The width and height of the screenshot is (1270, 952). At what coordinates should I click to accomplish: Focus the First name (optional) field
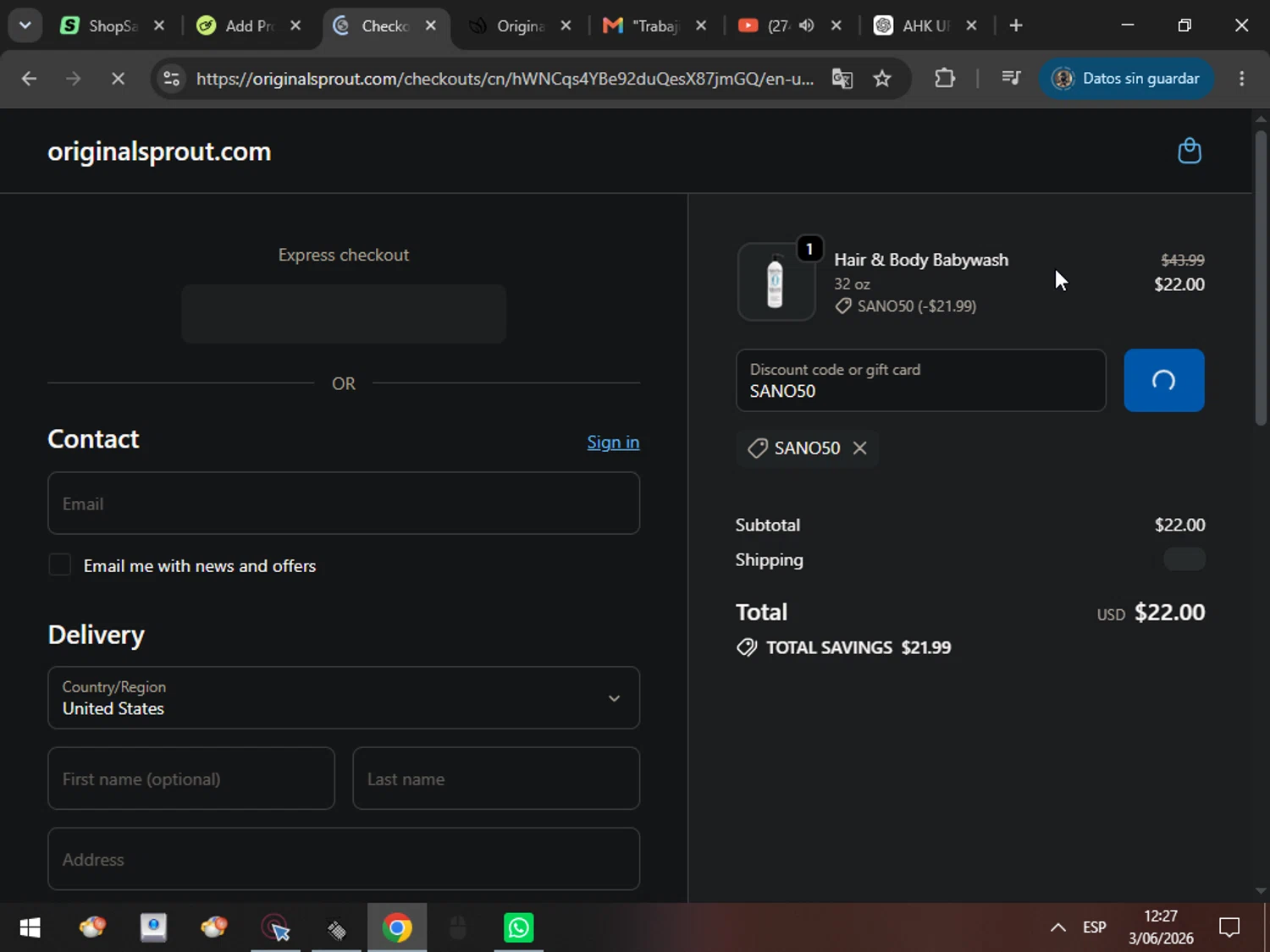[191, 779]
